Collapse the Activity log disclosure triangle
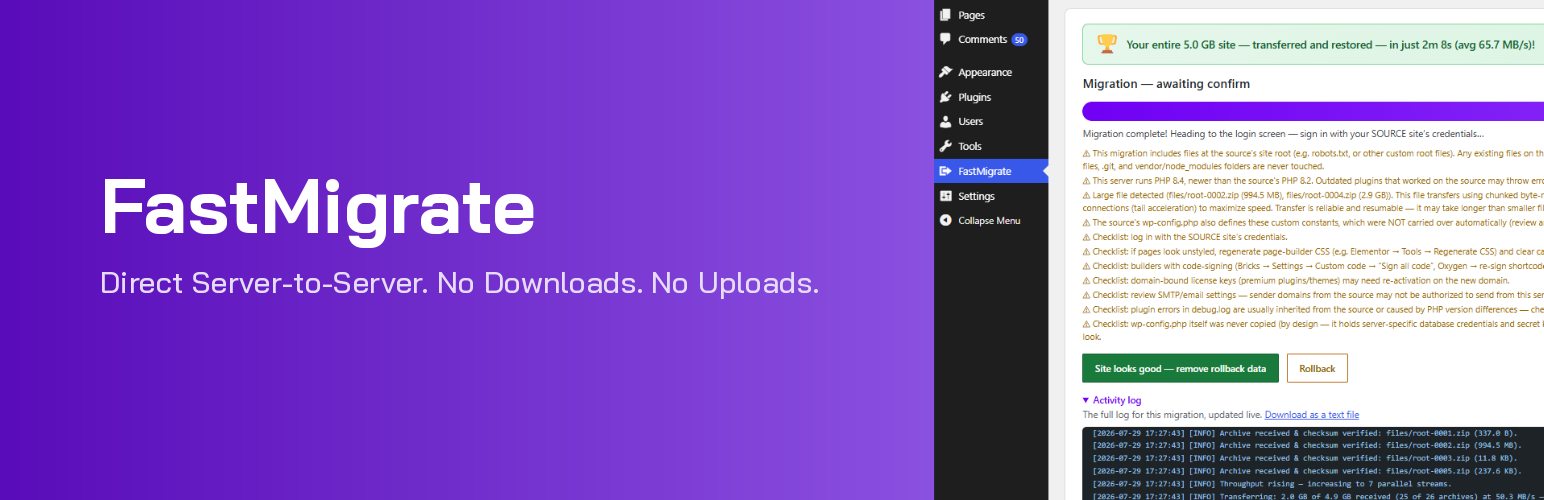1544x500 pixels. pos(1086,400)
